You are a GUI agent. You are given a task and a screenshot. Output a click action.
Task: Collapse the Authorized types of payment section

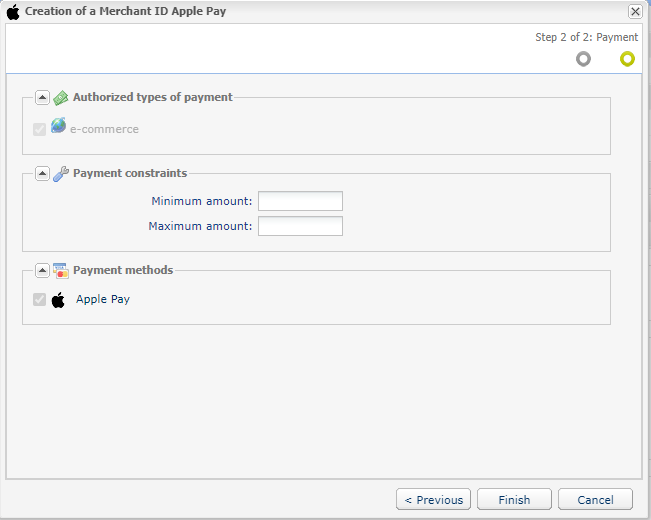click(42, 98)
